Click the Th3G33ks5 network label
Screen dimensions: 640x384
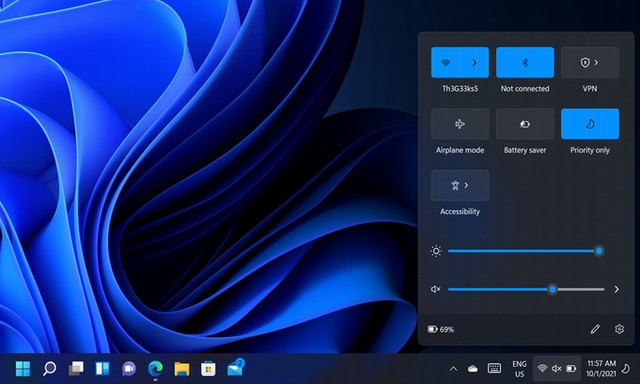point(460,89)
